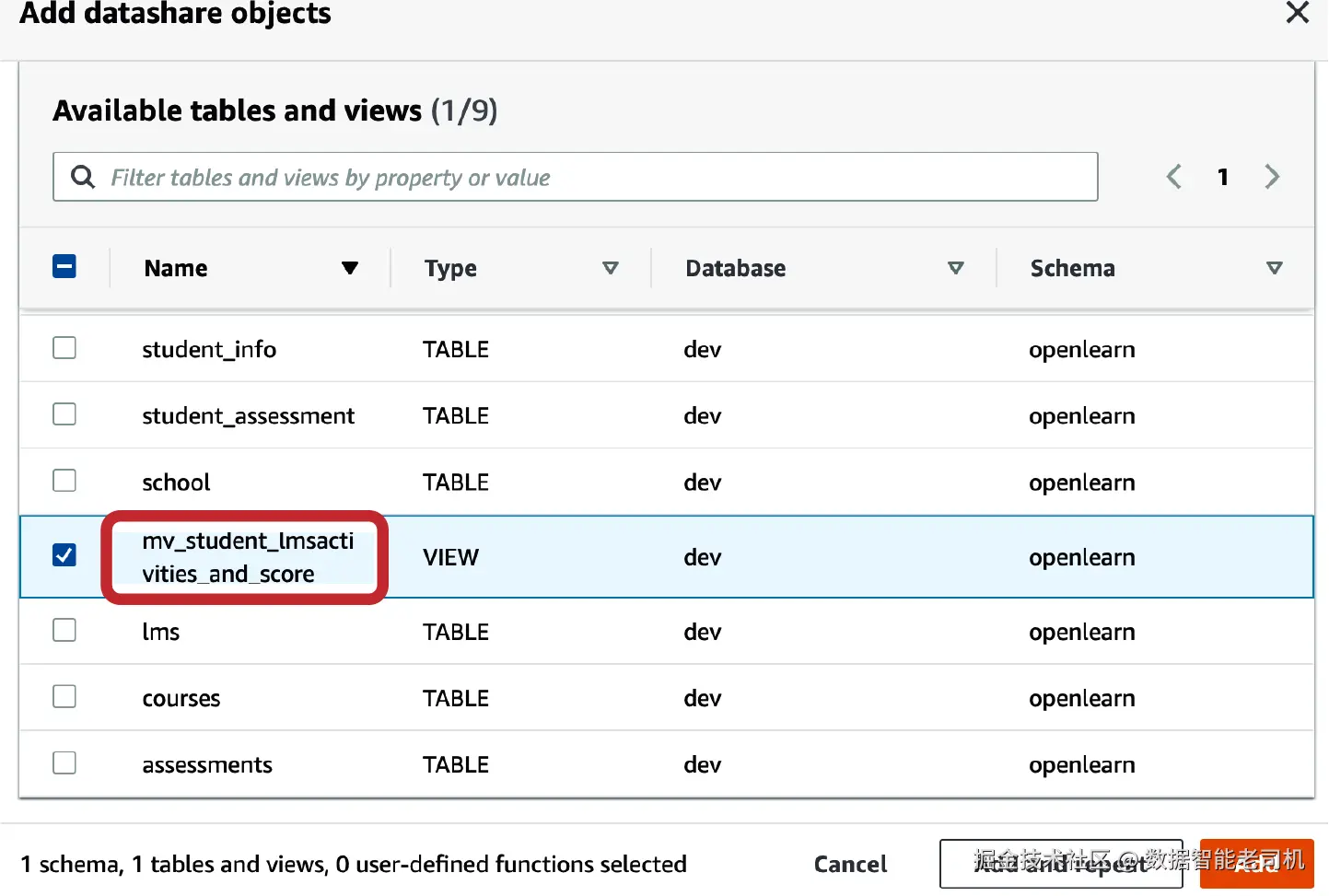Sort by Name column arrow
This screenshot has width=1329, height=896.
tap(349, 268)
